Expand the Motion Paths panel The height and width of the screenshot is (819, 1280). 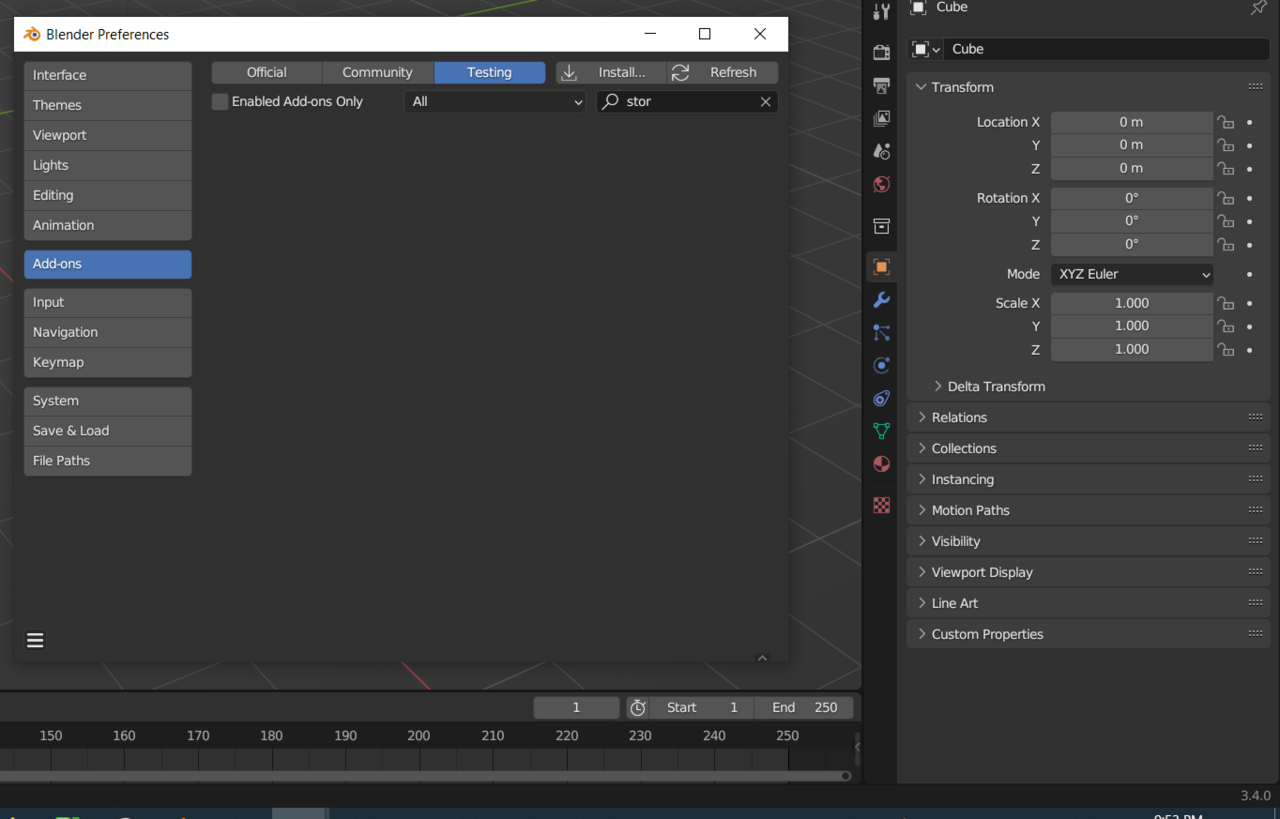click(921, 510)
